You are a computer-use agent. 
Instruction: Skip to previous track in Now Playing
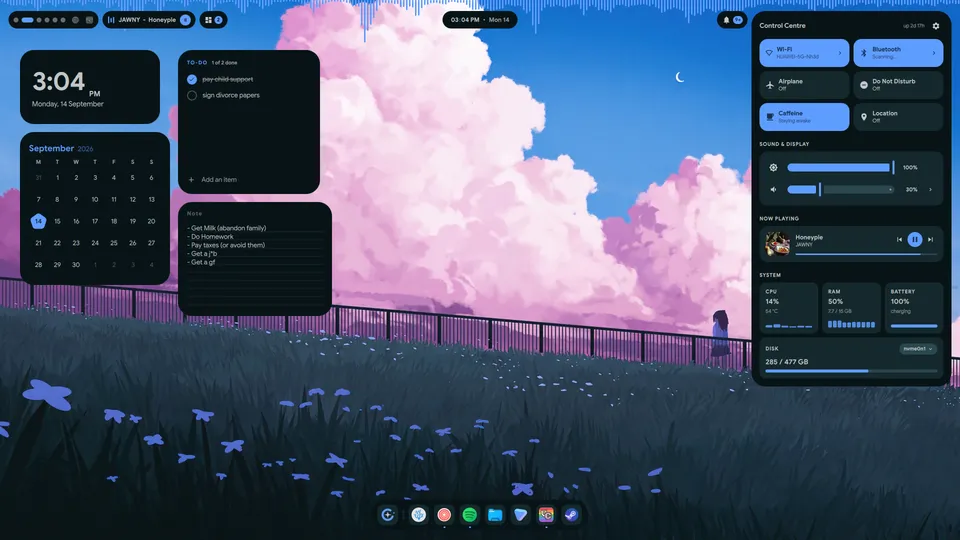click(899, 239)
